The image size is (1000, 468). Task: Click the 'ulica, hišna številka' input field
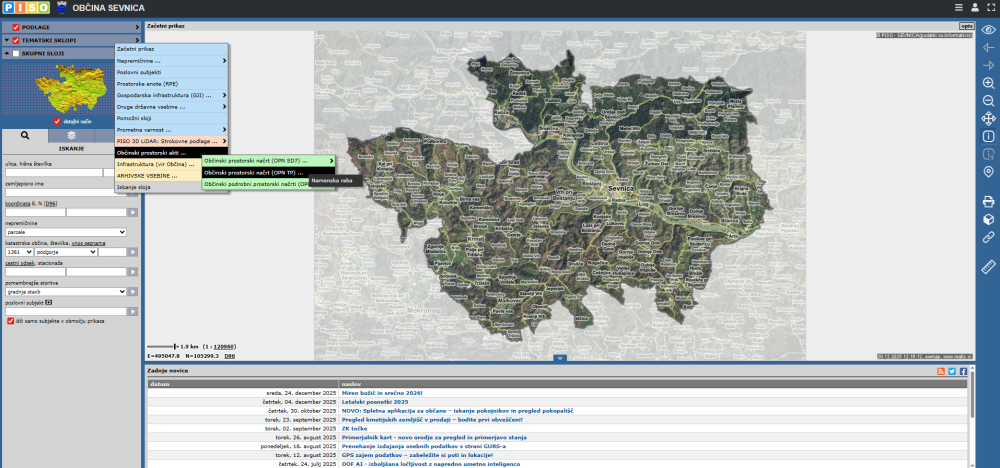[52, 173]
